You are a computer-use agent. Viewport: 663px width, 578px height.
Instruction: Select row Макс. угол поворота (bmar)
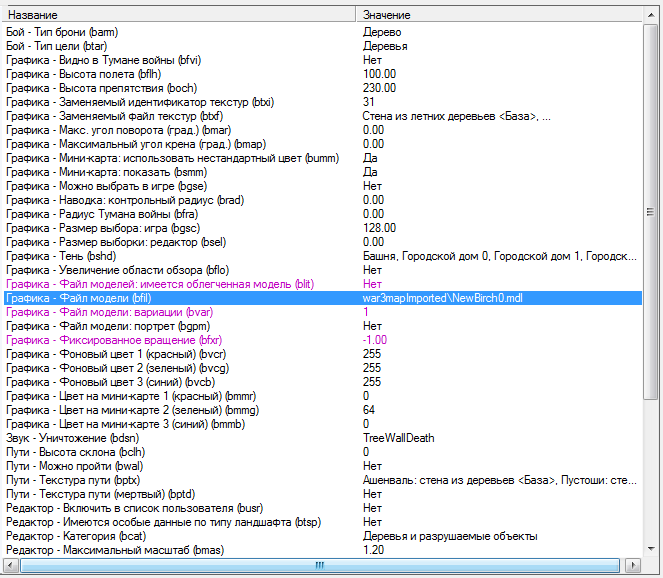[x=323, y=130]
